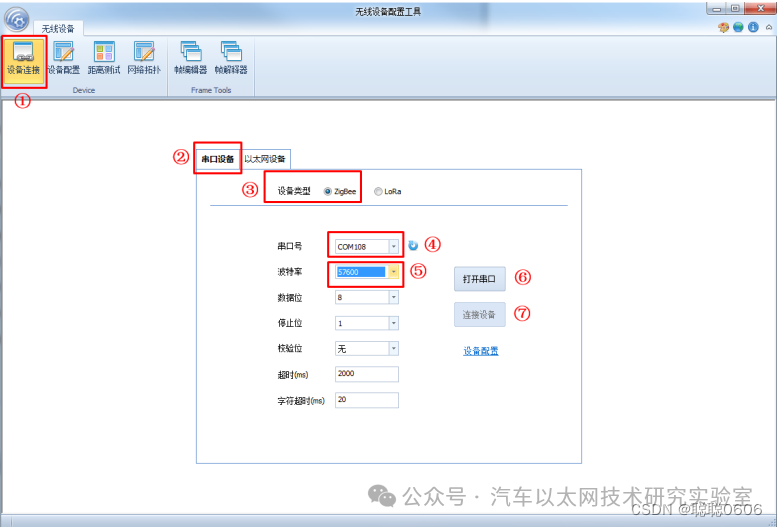Screen dimensions: 777x527
Task: Select the 无线设备 ribbon tab
Action: pyautogui.click(x=58, y=29)
